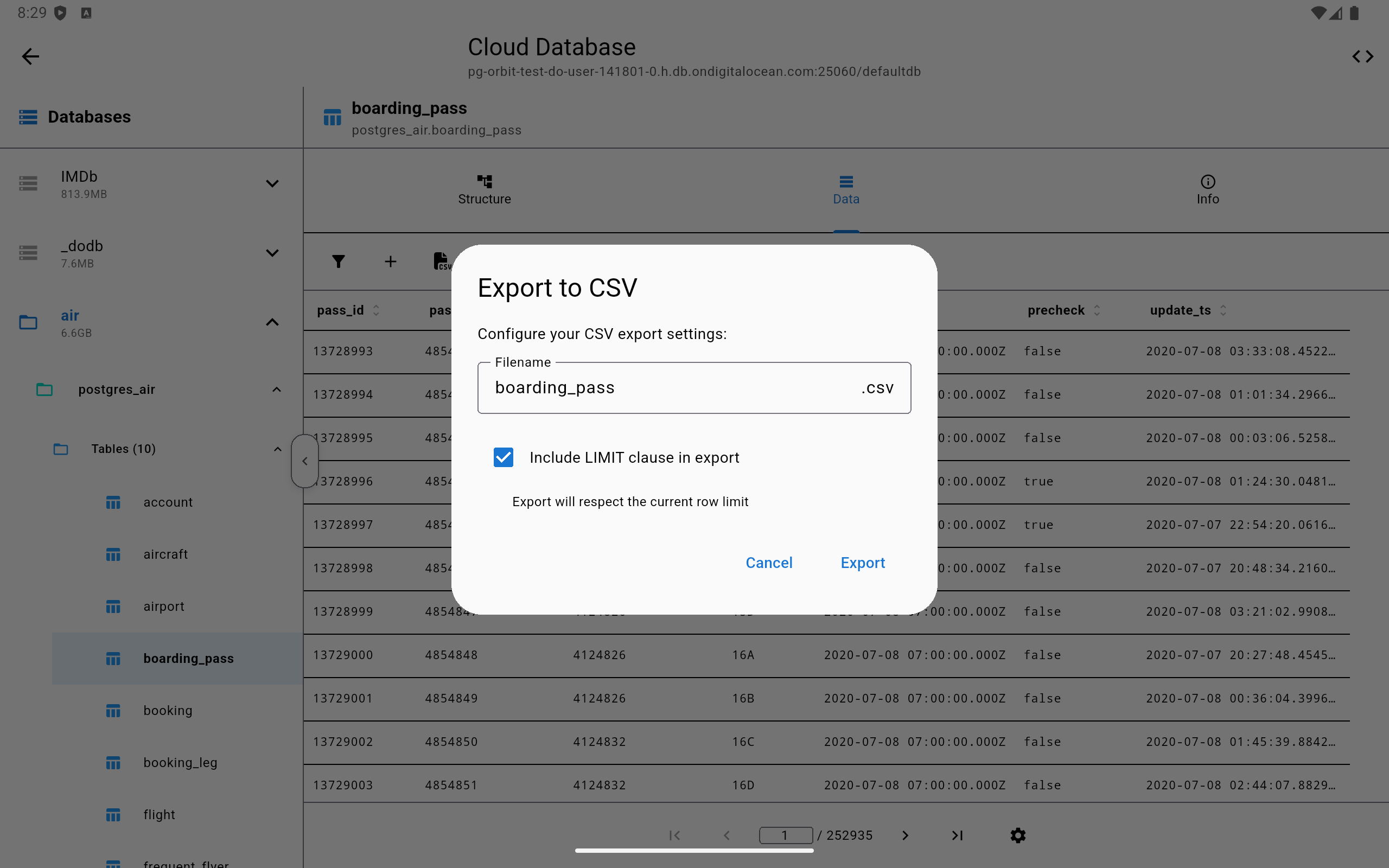Open table settings gear icon
This screenshot has height=868, width=1389.
[1018, 835]
